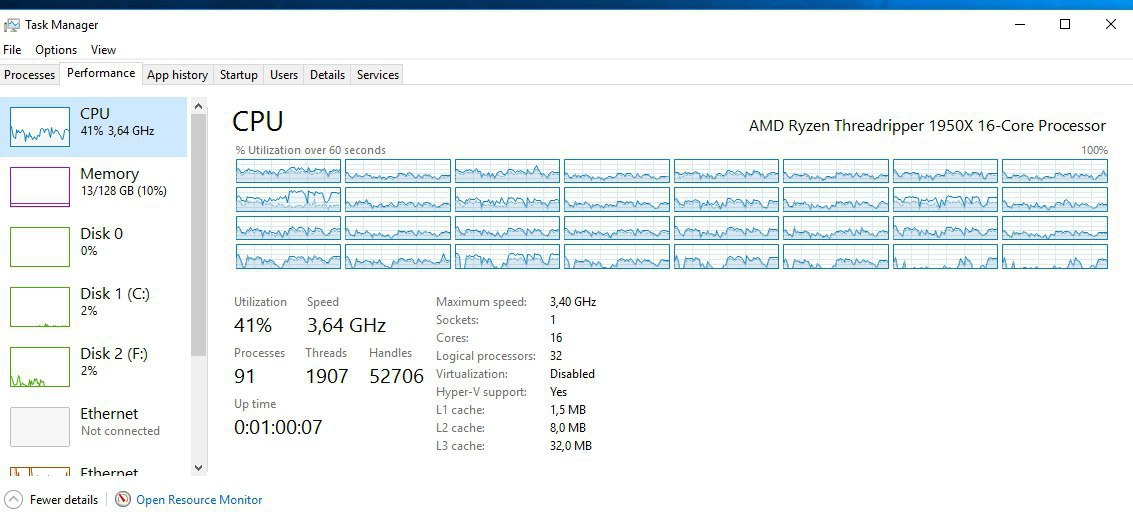Maximize the Task Manager window

(x=1064, y=25)
